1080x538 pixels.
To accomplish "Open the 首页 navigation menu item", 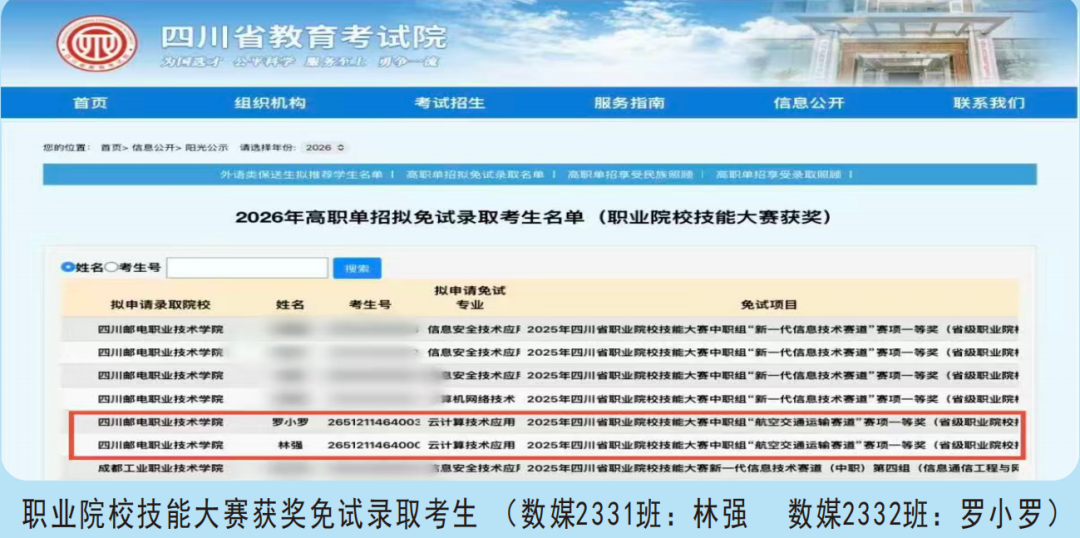I will (91, 103).
